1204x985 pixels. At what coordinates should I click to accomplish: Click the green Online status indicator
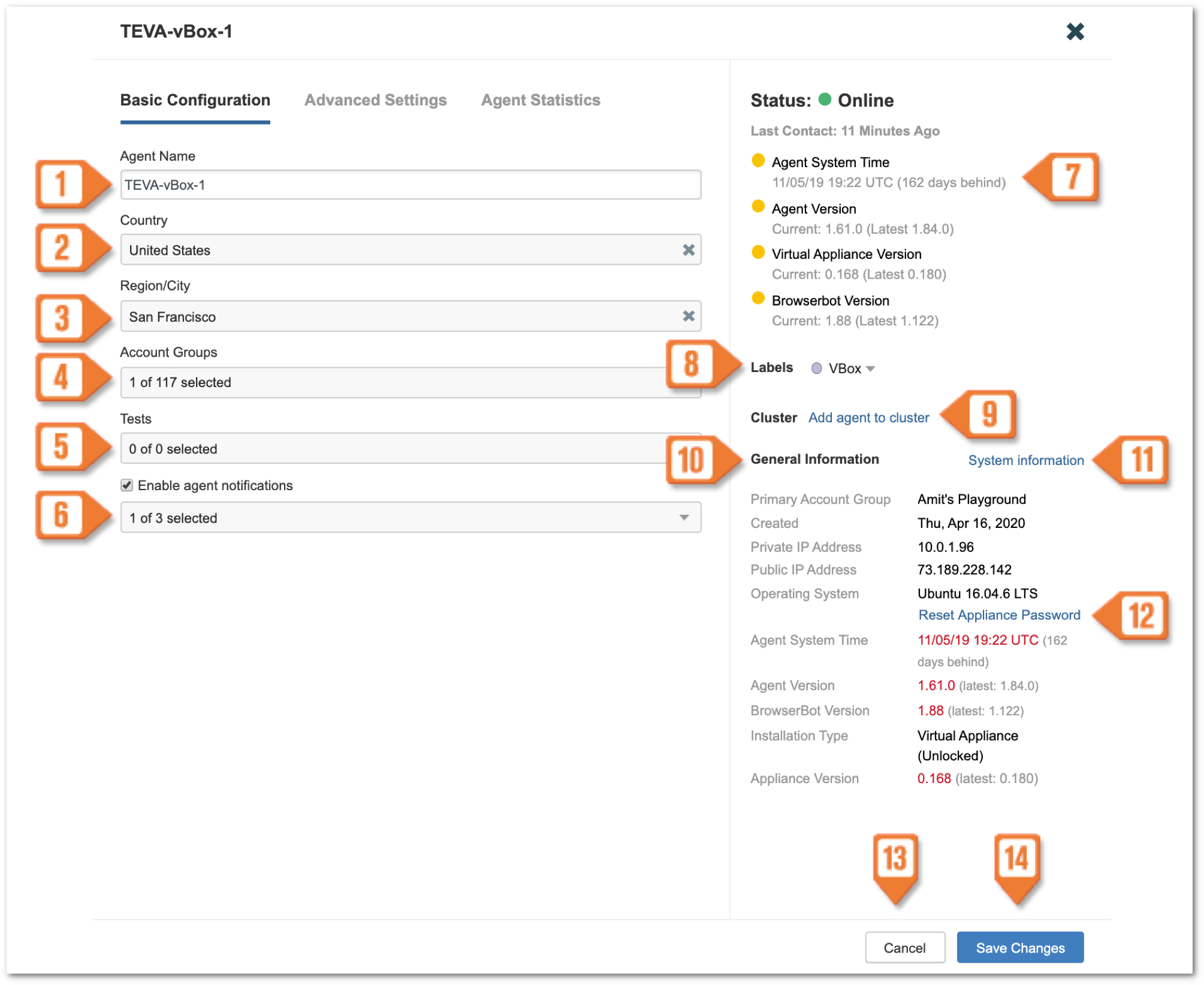(825, 99)
